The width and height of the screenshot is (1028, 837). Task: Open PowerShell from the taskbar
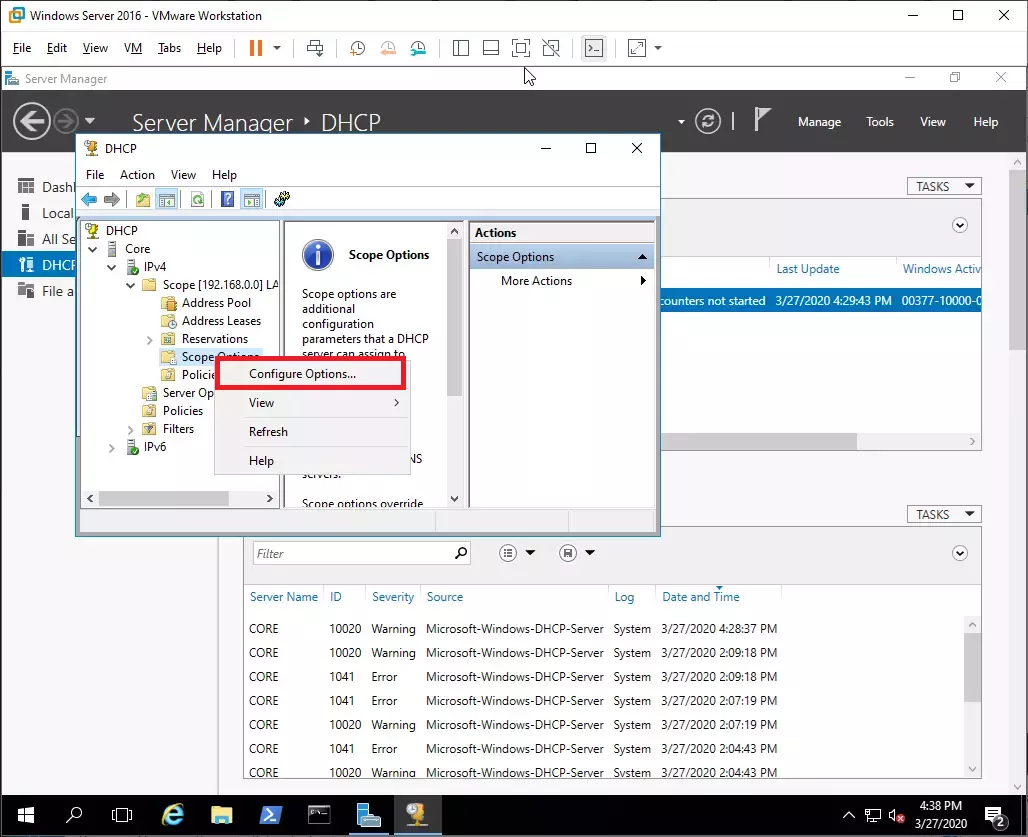pos(270,815)
